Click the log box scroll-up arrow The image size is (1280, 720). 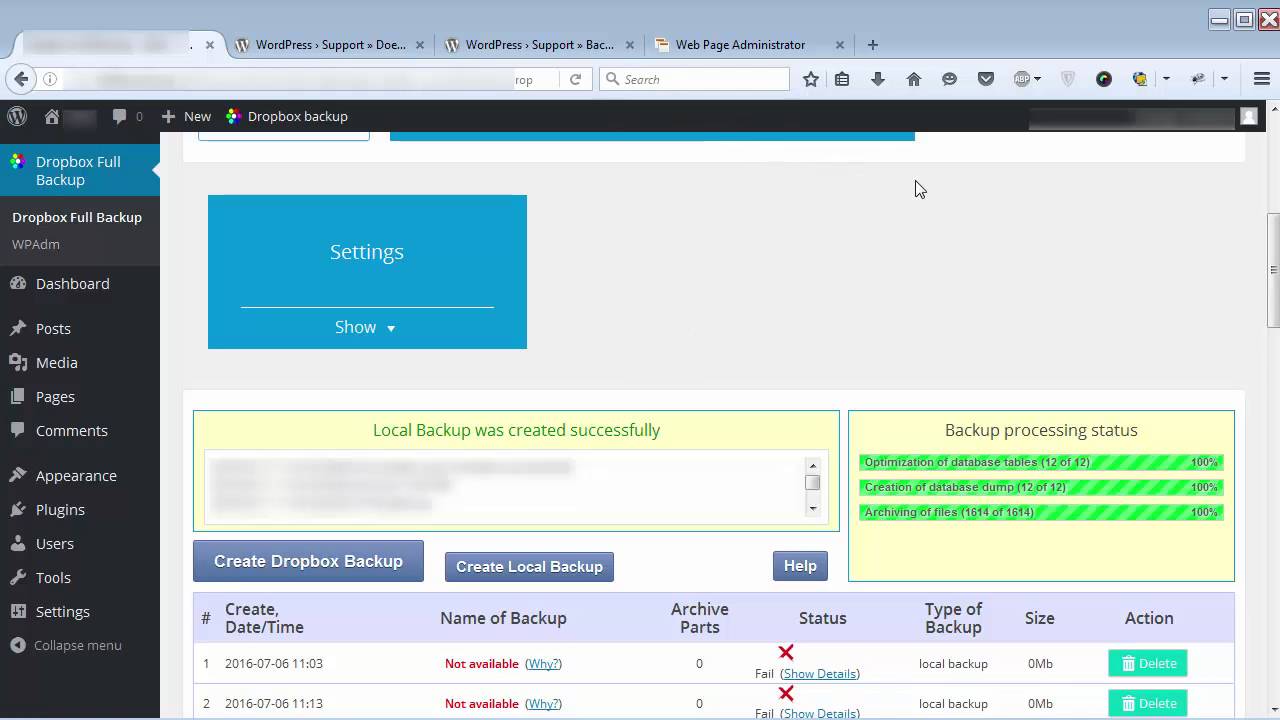pos(813,465)
